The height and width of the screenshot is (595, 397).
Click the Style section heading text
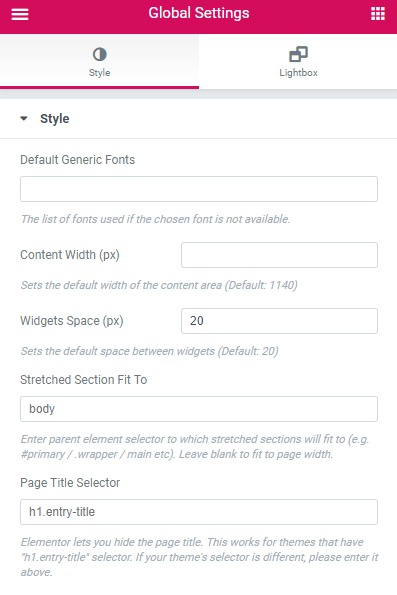55,119
